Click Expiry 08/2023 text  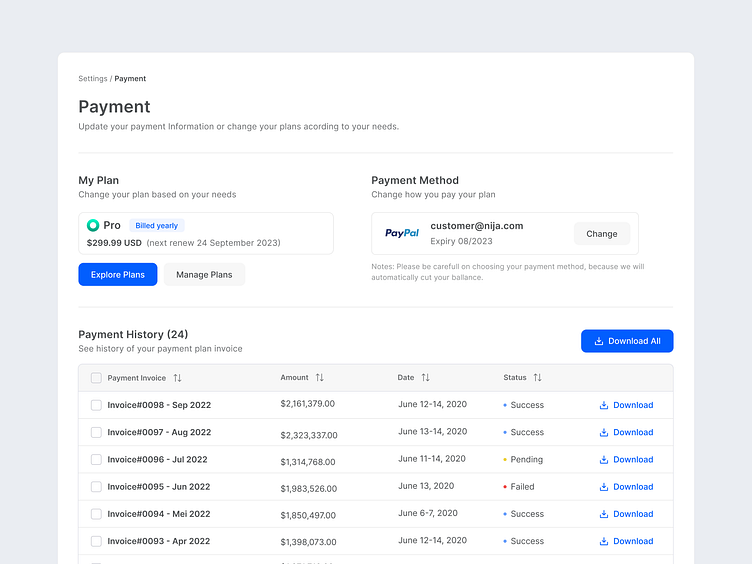[x=461, y=241]
